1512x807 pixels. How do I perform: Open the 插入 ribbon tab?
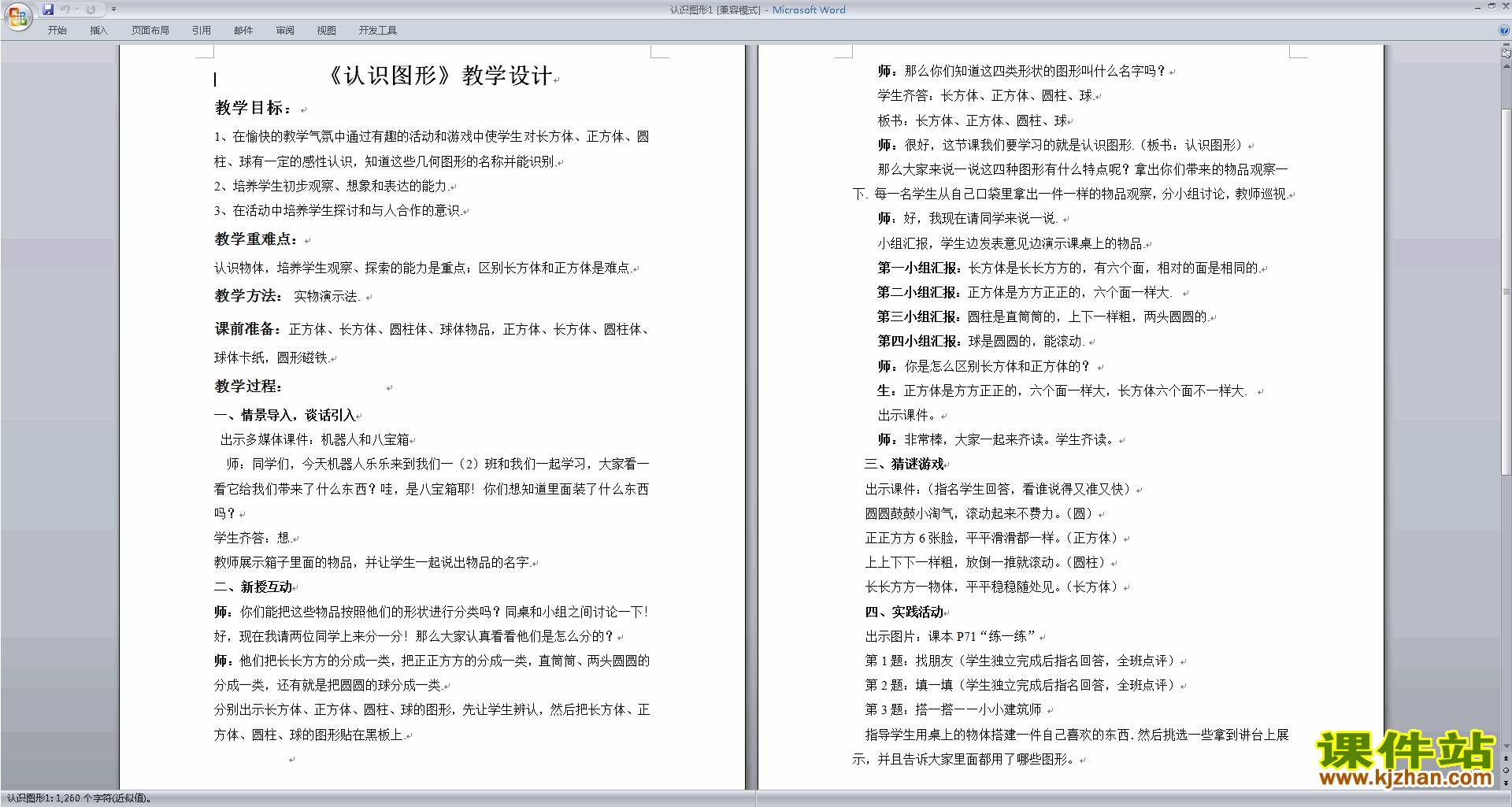(x=98, y=30)
